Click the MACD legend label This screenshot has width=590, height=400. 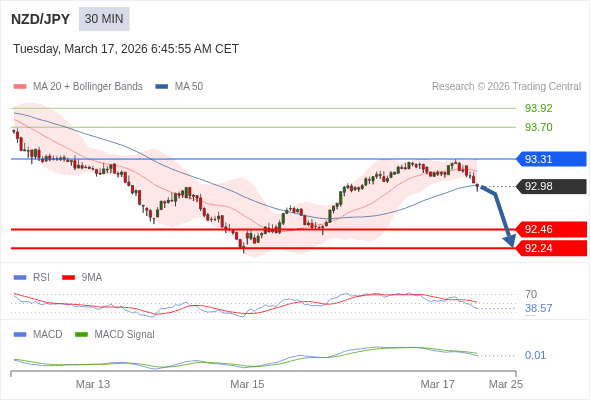(x=48, y=335)
